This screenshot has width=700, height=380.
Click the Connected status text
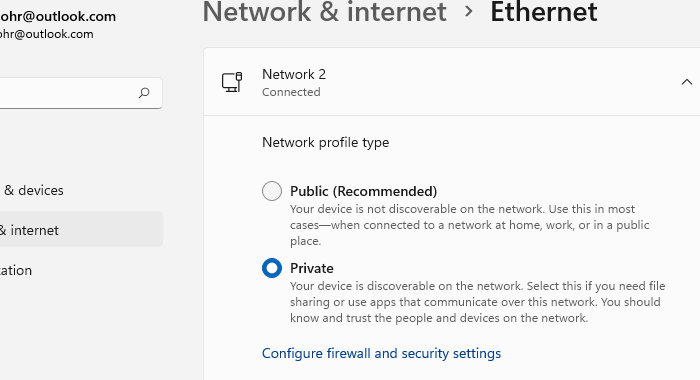click(x=291, y=92)
